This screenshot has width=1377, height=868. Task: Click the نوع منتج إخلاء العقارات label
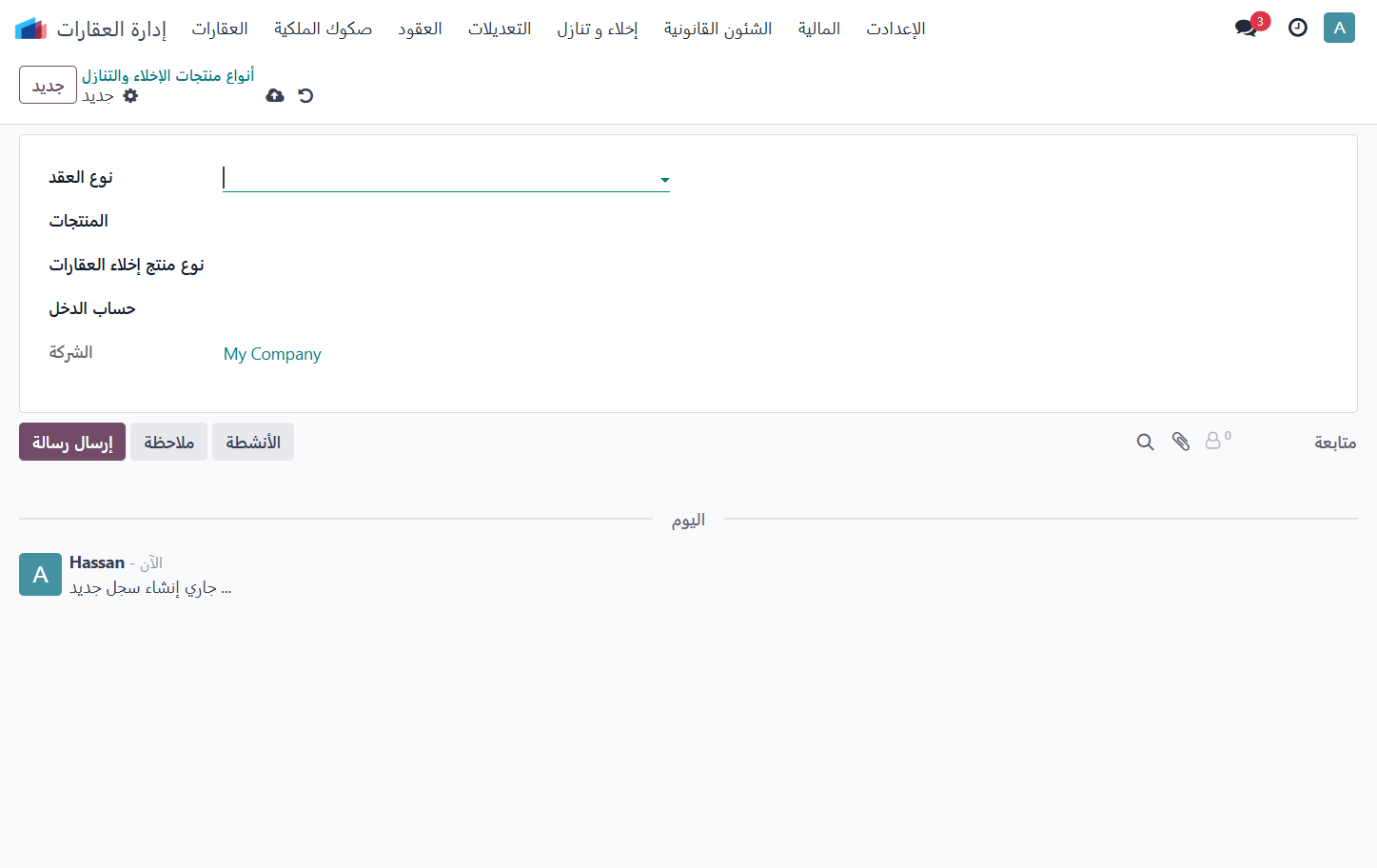tap(127, 265)
